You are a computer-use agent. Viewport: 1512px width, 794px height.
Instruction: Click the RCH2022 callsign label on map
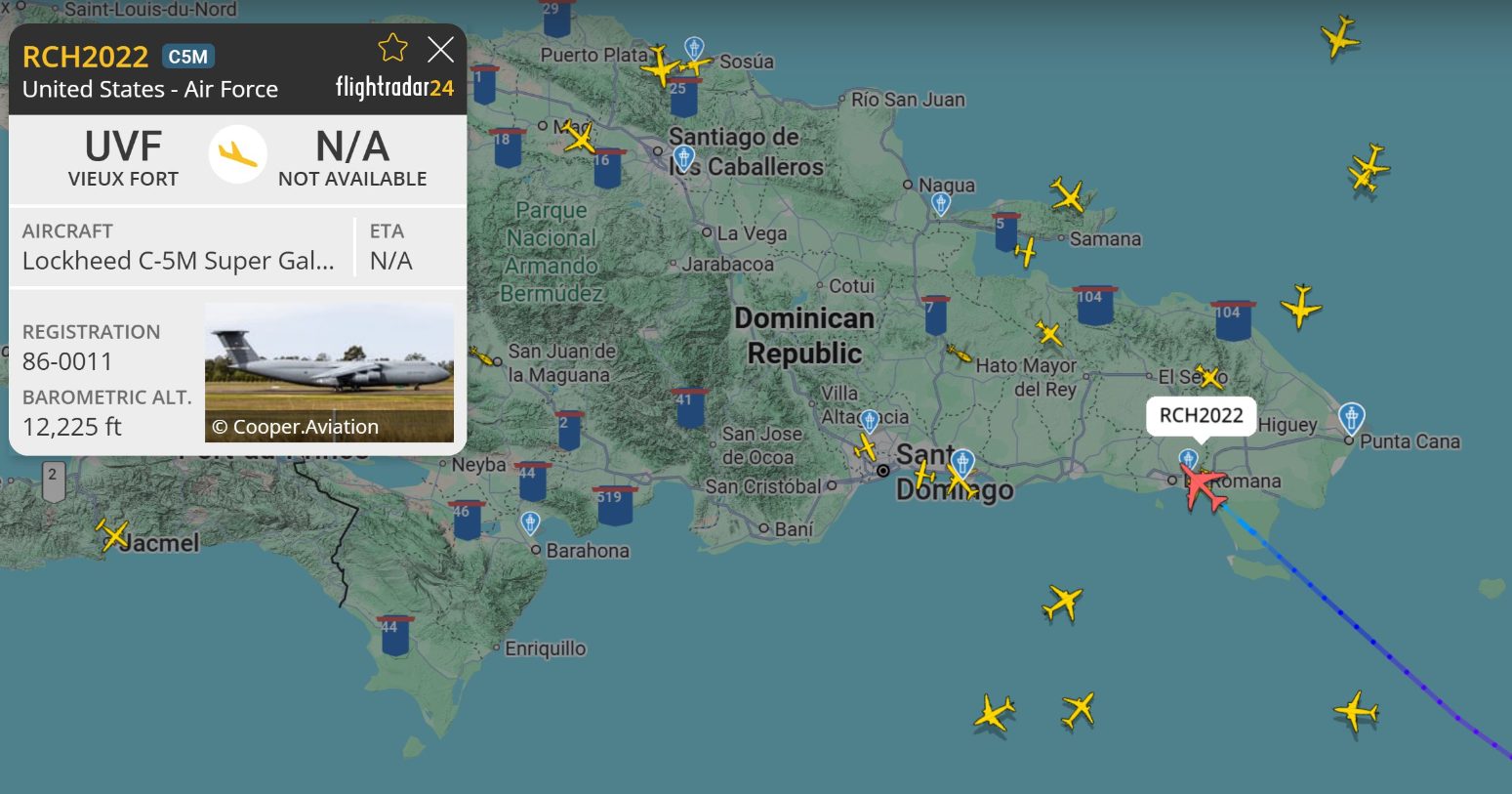click(x=1201, y=415)
